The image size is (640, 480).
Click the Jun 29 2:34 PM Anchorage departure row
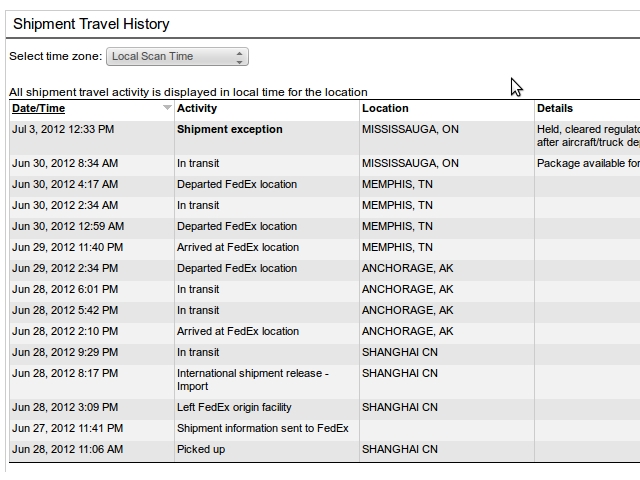pos(324,270)
